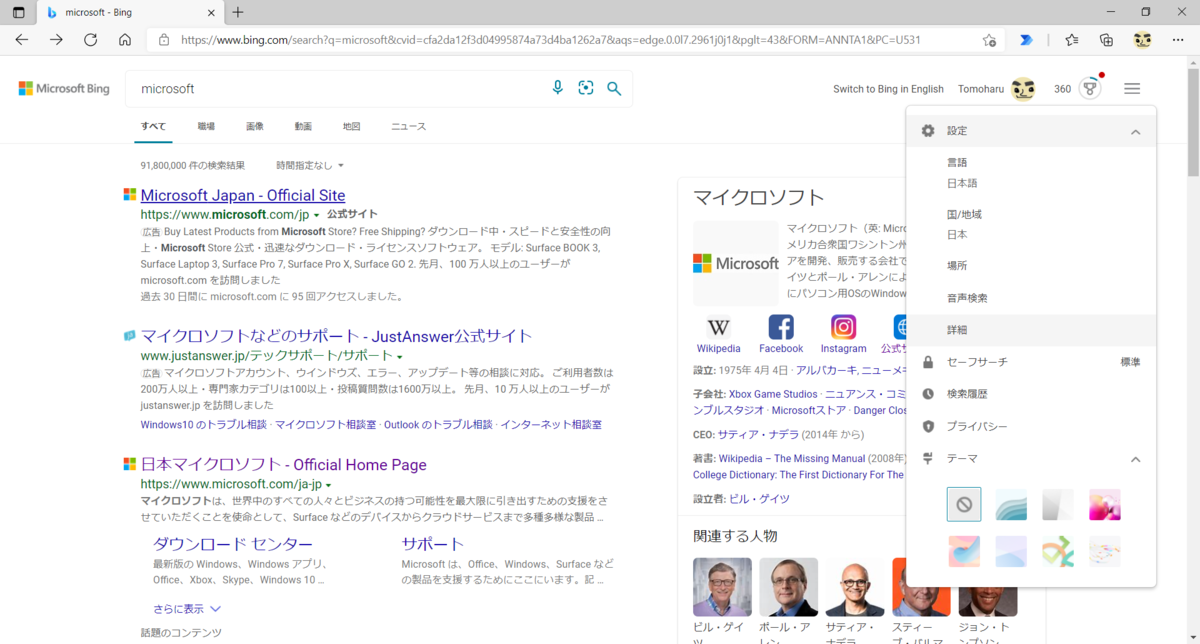Open dropdown arrow beside justanswer.jp URL
Screen dimensions: 1200x644
click(399, 356)
